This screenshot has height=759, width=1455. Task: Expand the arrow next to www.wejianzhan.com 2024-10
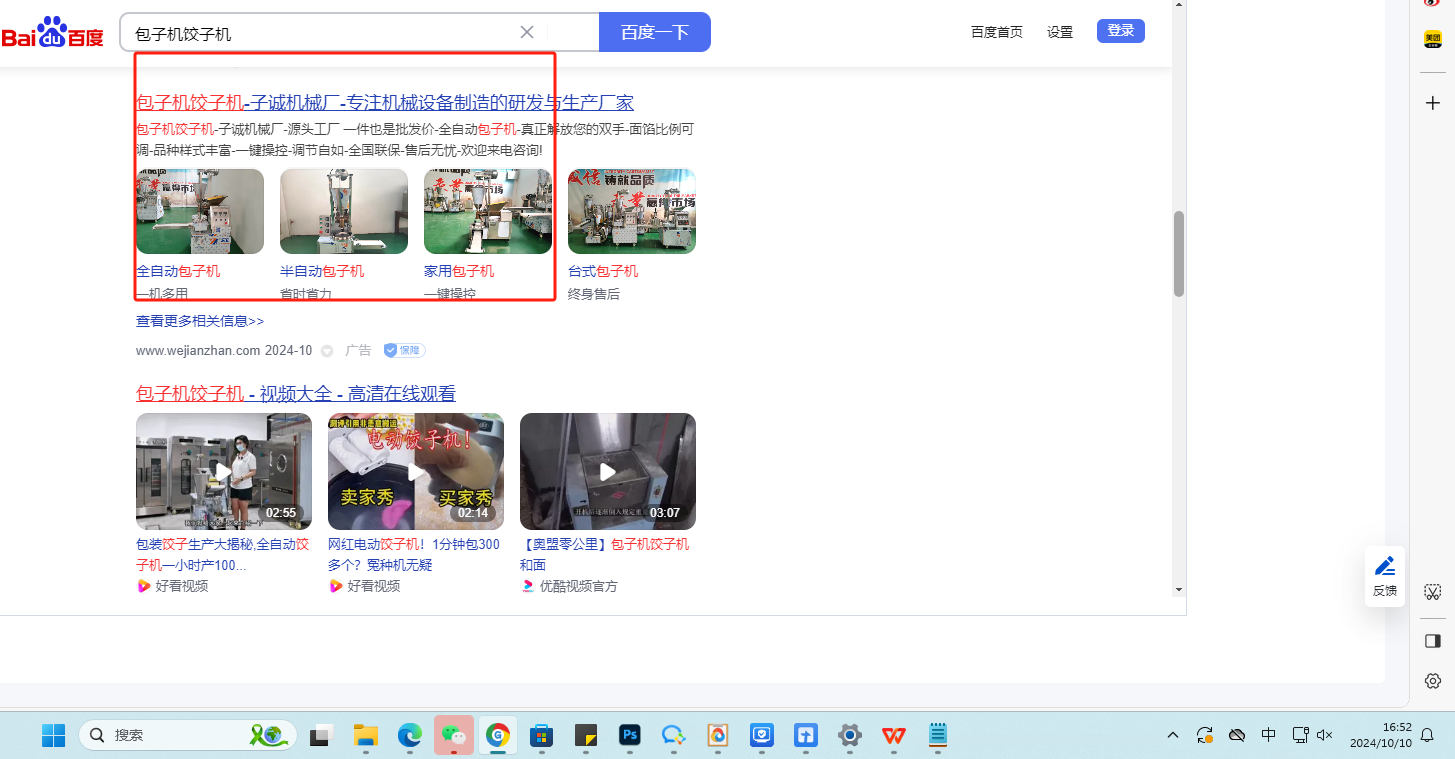(x=327, y=351)
